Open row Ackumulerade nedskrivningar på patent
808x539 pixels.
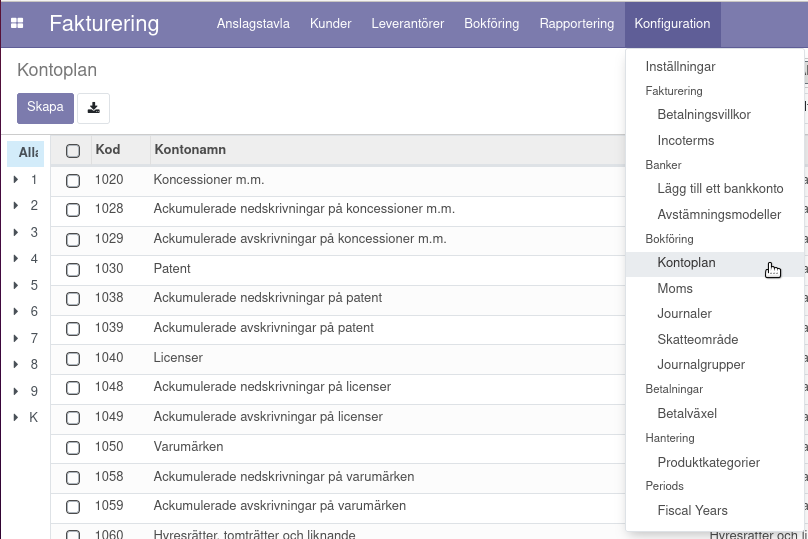pos(268,298)
